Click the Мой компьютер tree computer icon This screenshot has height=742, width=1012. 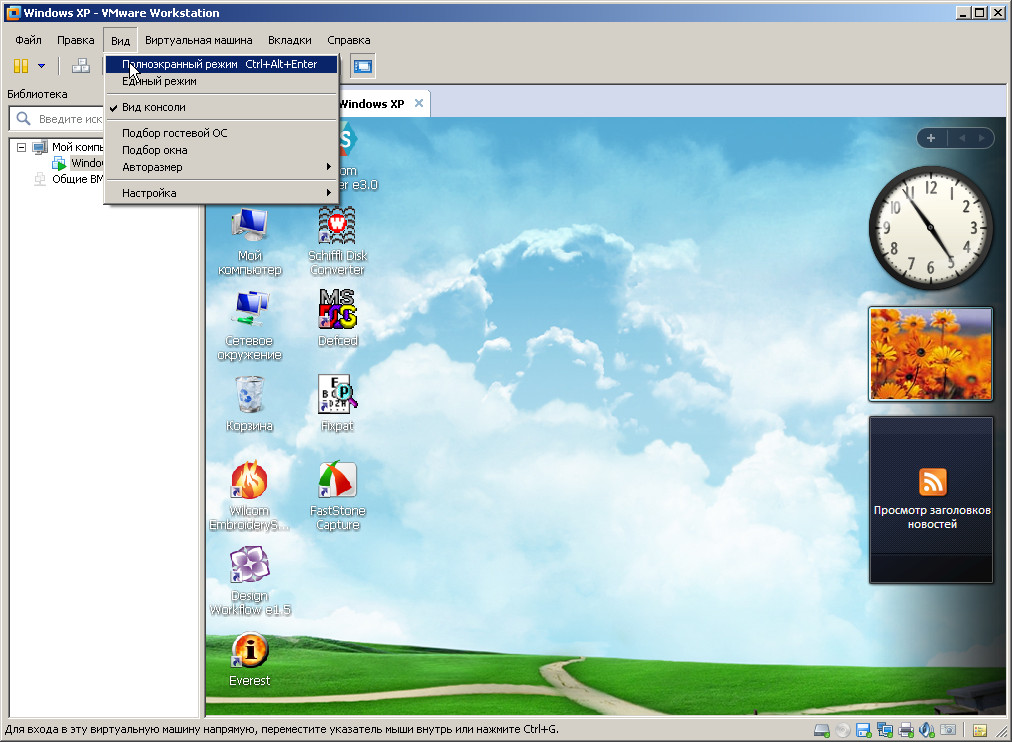tap(40, 147)
